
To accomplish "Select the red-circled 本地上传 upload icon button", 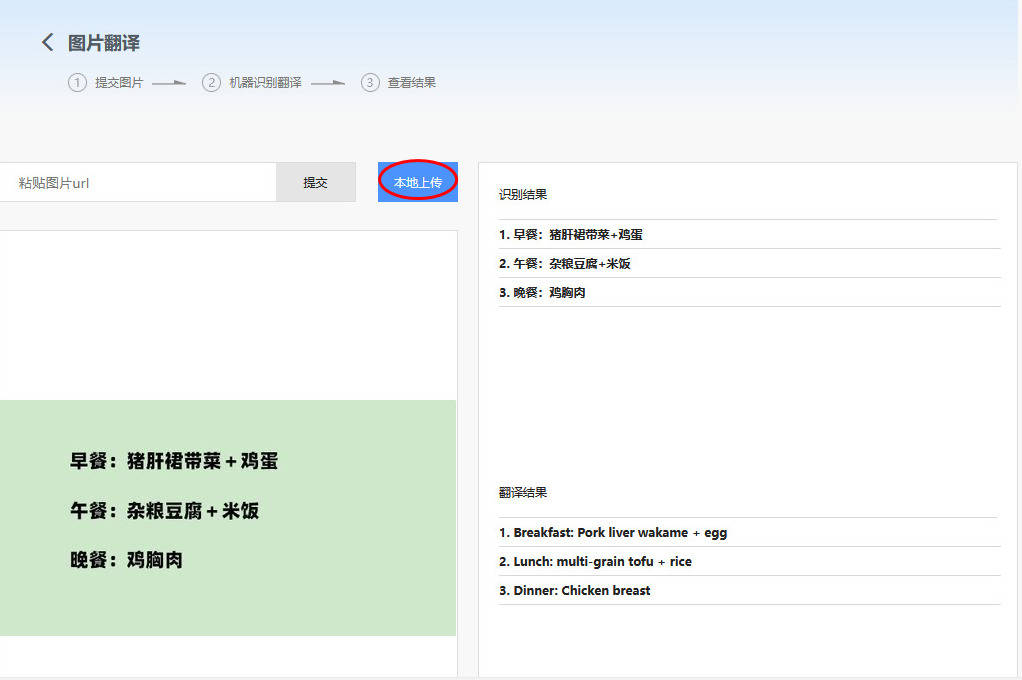I will click(417, 181).
